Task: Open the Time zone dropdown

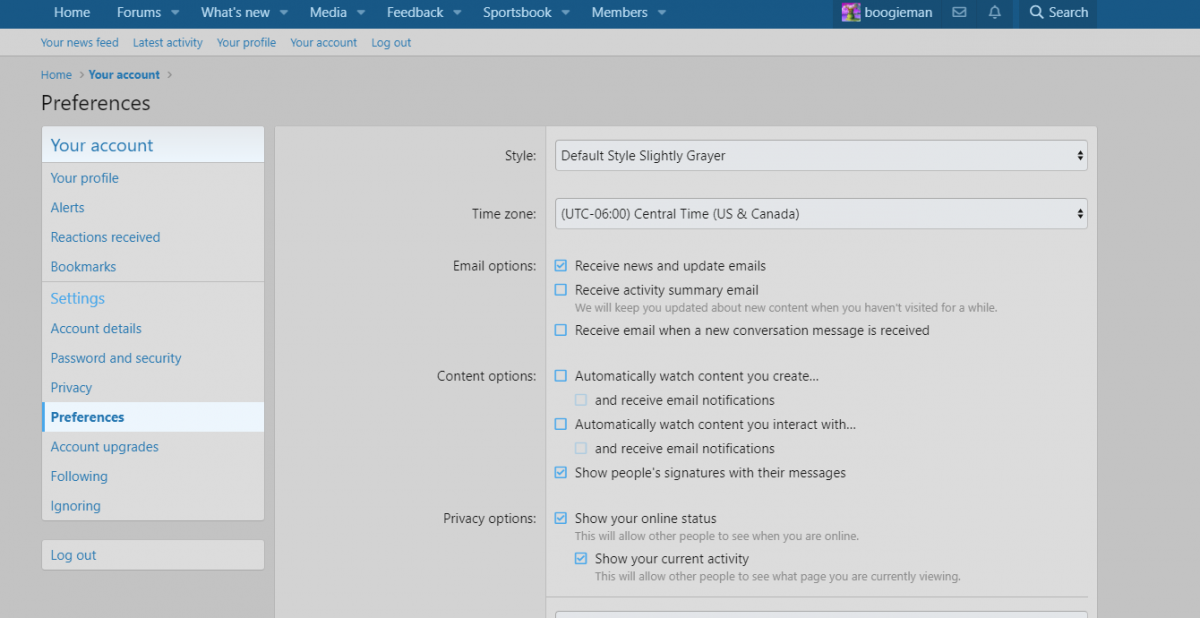Action: [x=821, y=214]
